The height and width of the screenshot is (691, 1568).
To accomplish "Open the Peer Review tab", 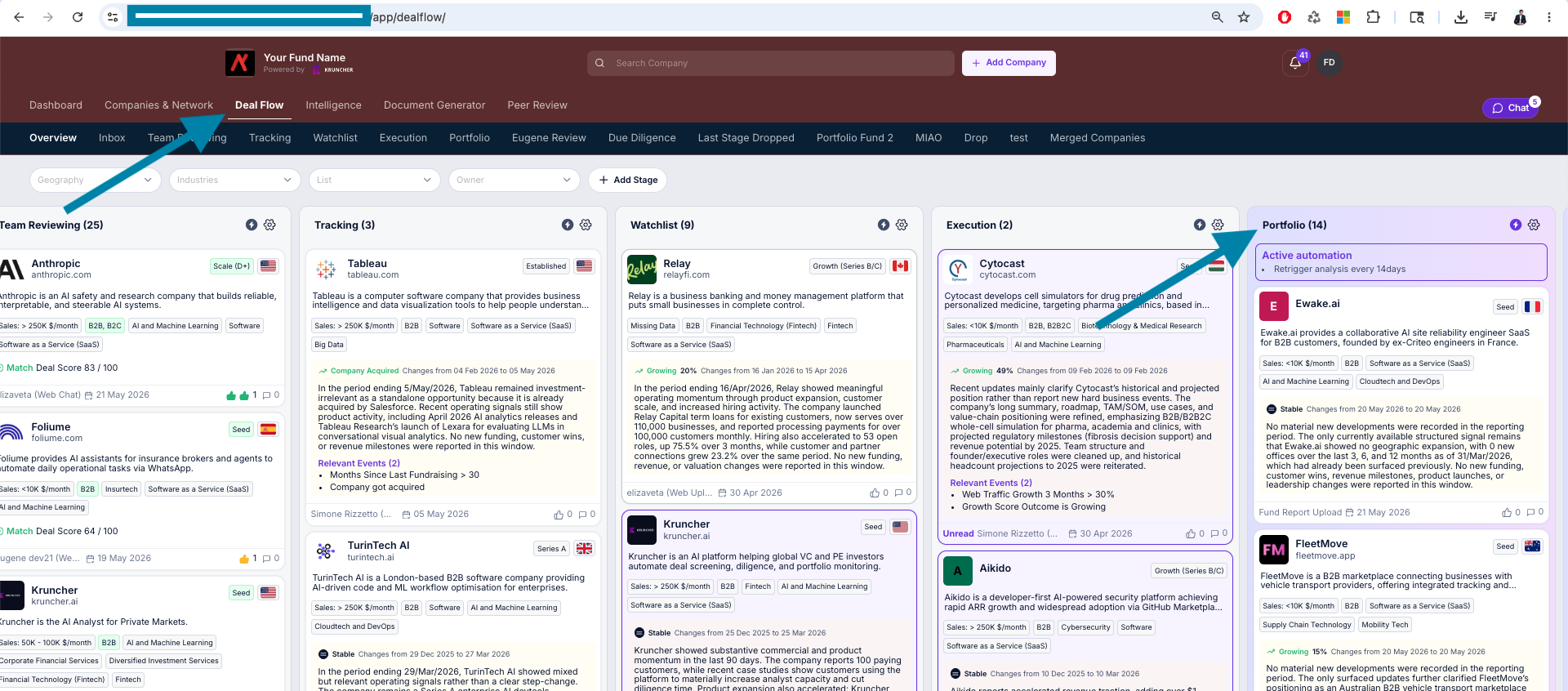I will [537, 105].
